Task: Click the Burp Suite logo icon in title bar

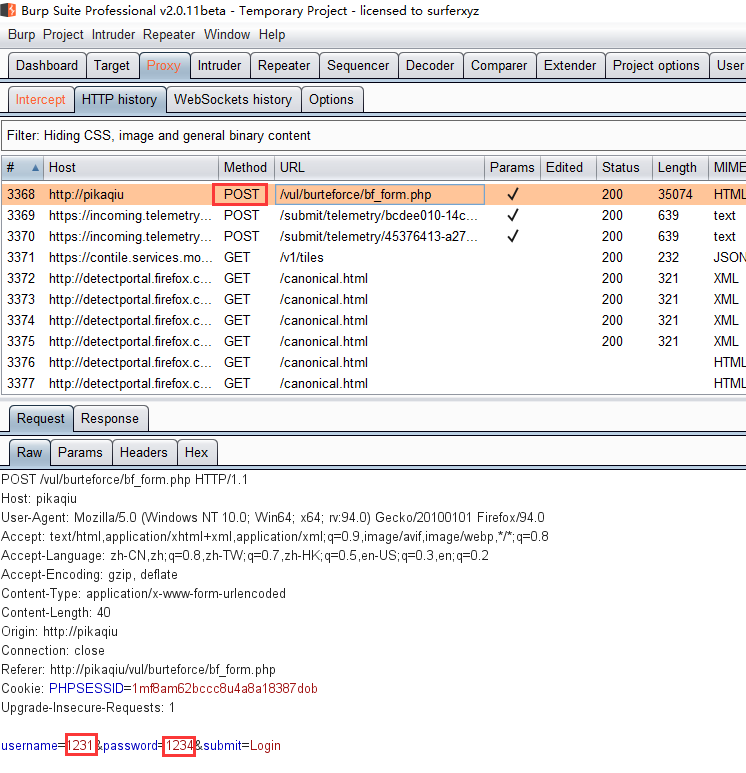Action: pos(8,10)
